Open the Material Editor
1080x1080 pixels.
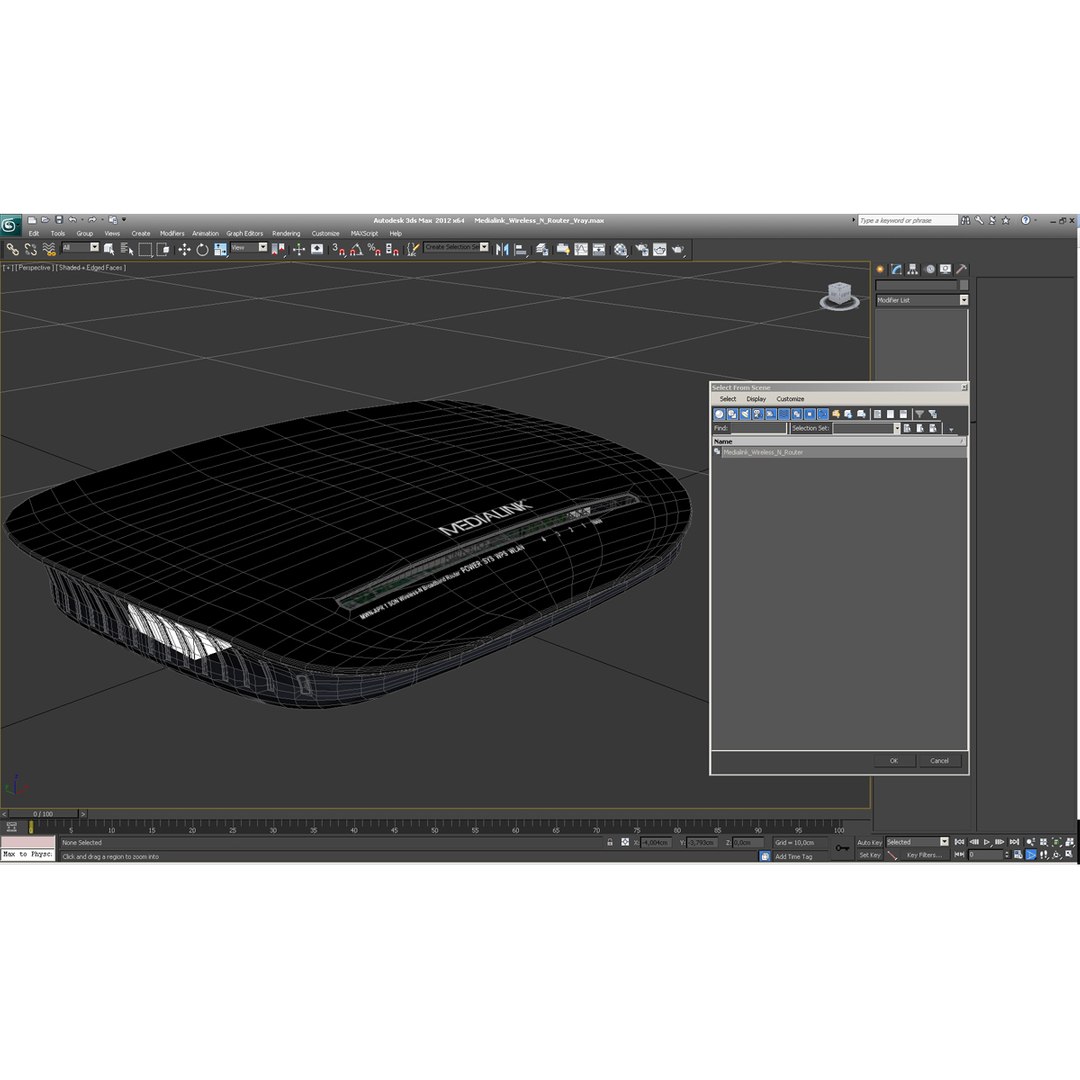[621, 249]
